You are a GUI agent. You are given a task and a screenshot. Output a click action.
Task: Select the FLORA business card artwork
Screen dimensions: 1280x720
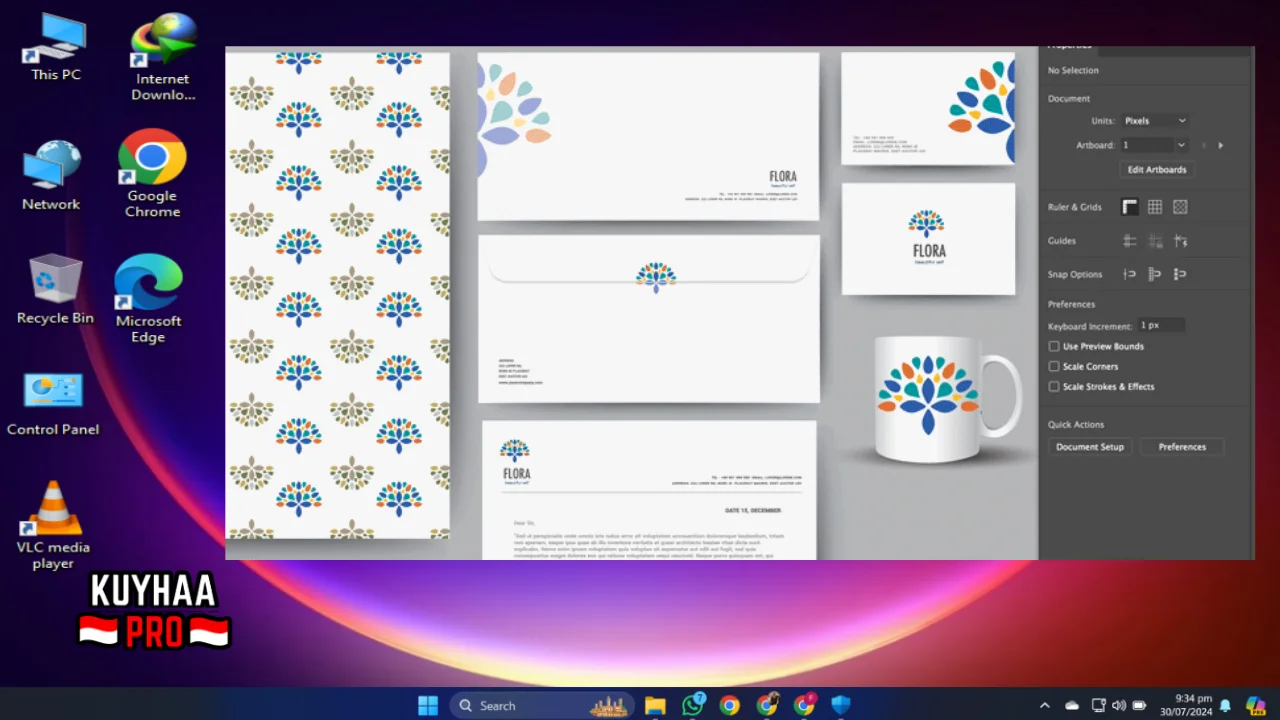pos(928,238)
